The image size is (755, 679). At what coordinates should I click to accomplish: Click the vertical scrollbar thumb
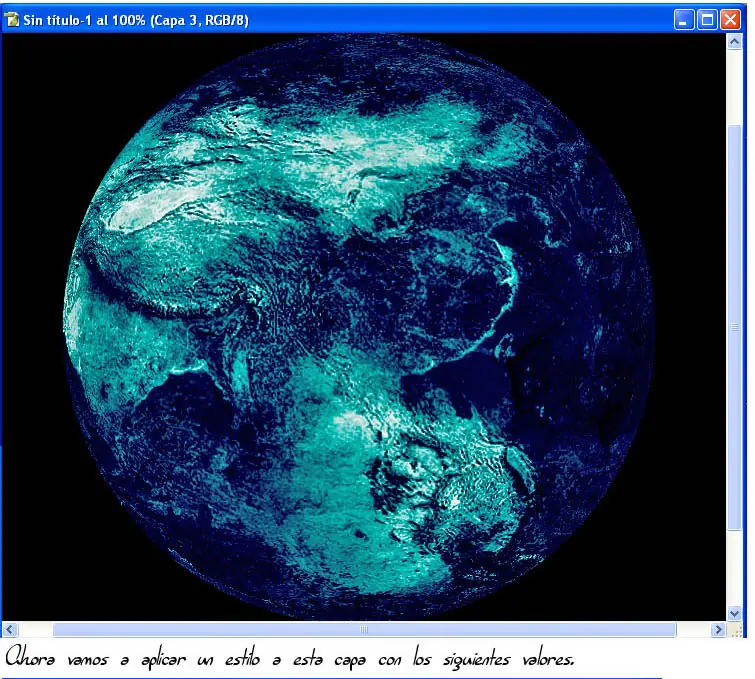pyautogui.click(x=734, y=327)
